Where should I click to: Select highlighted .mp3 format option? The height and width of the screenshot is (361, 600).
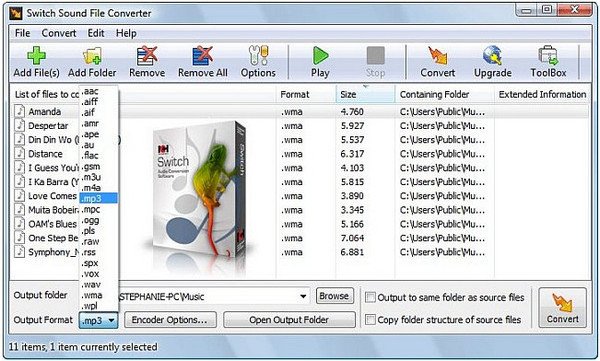99,198
